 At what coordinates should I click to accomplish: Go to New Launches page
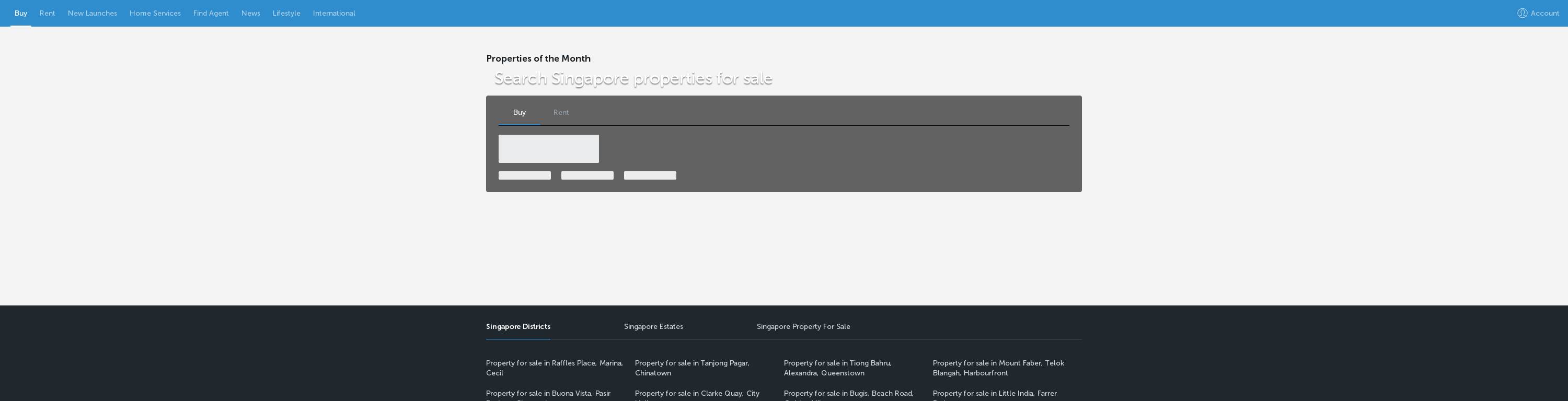93,14
